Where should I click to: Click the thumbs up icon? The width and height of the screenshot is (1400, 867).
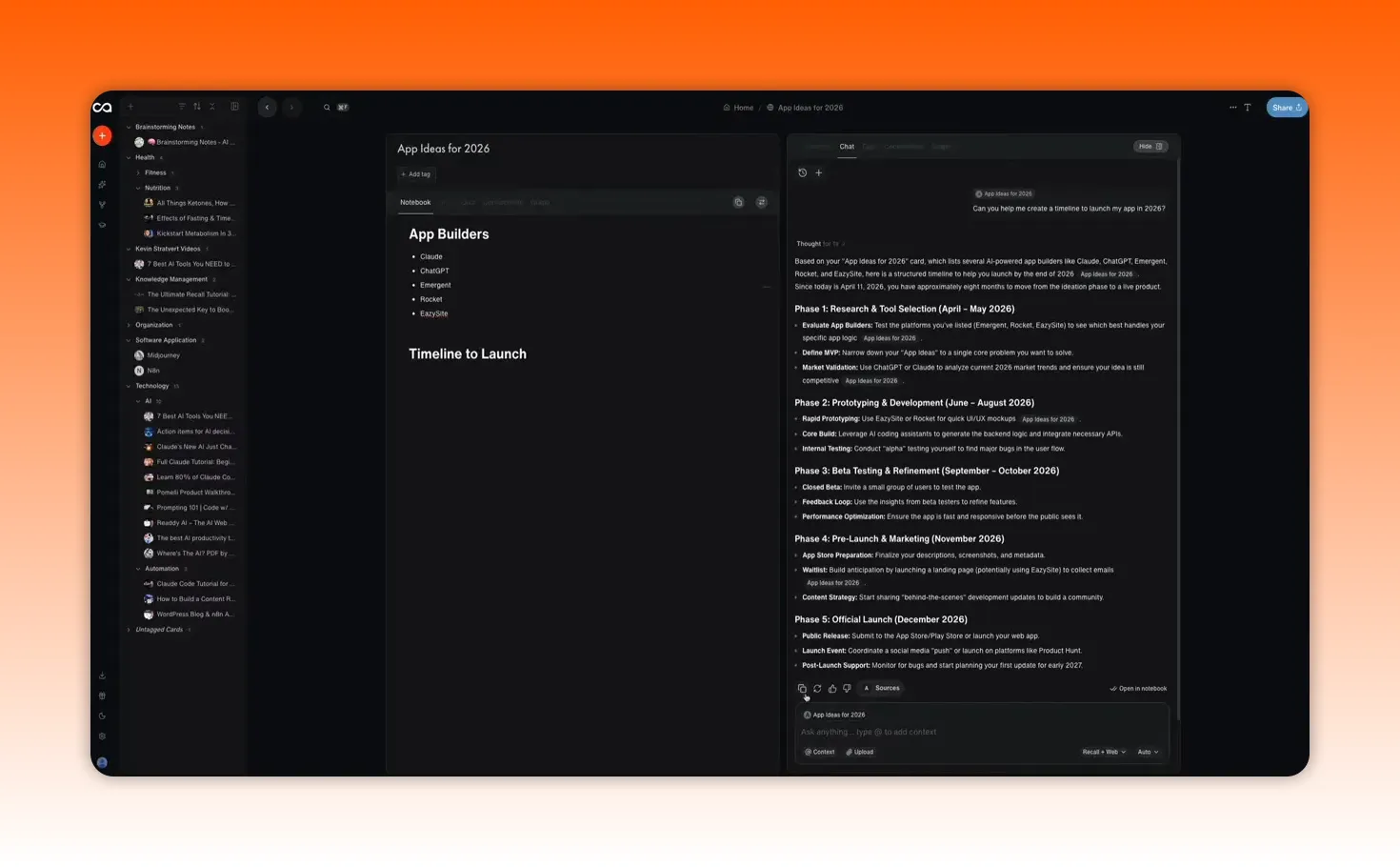[832, 688]
